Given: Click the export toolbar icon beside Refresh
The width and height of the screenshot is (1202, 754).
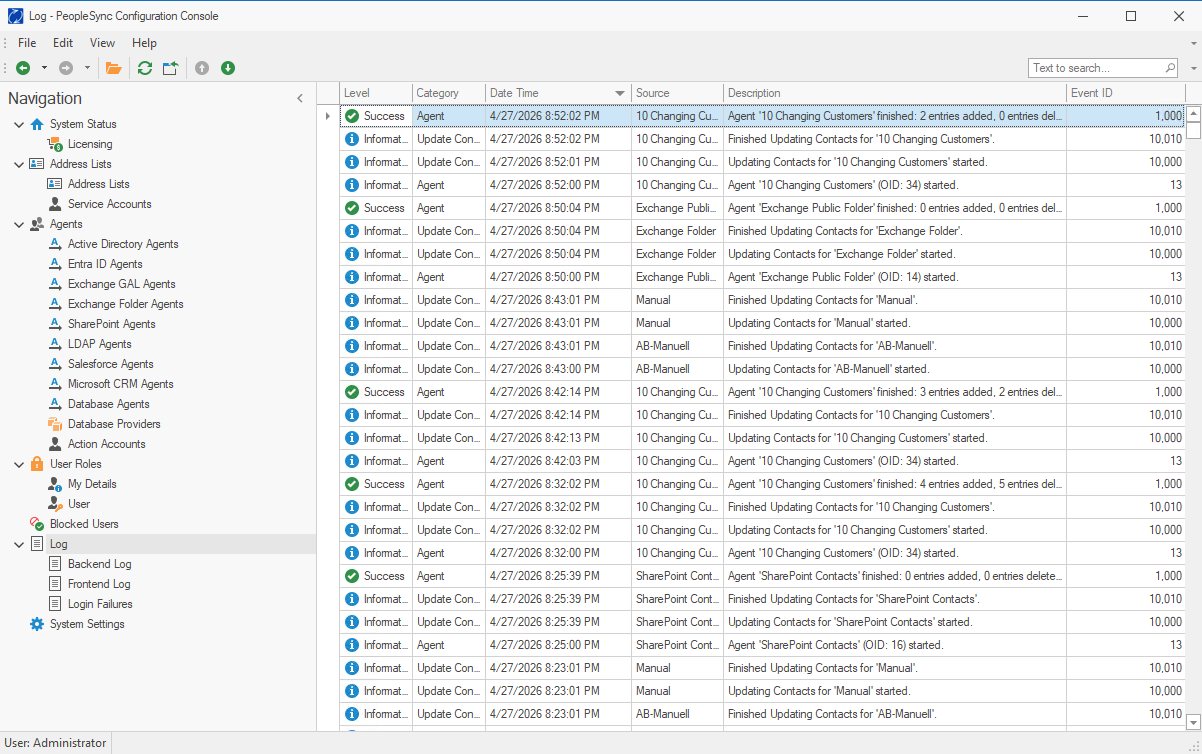Looking at the screenshot, I should [171, 68].
